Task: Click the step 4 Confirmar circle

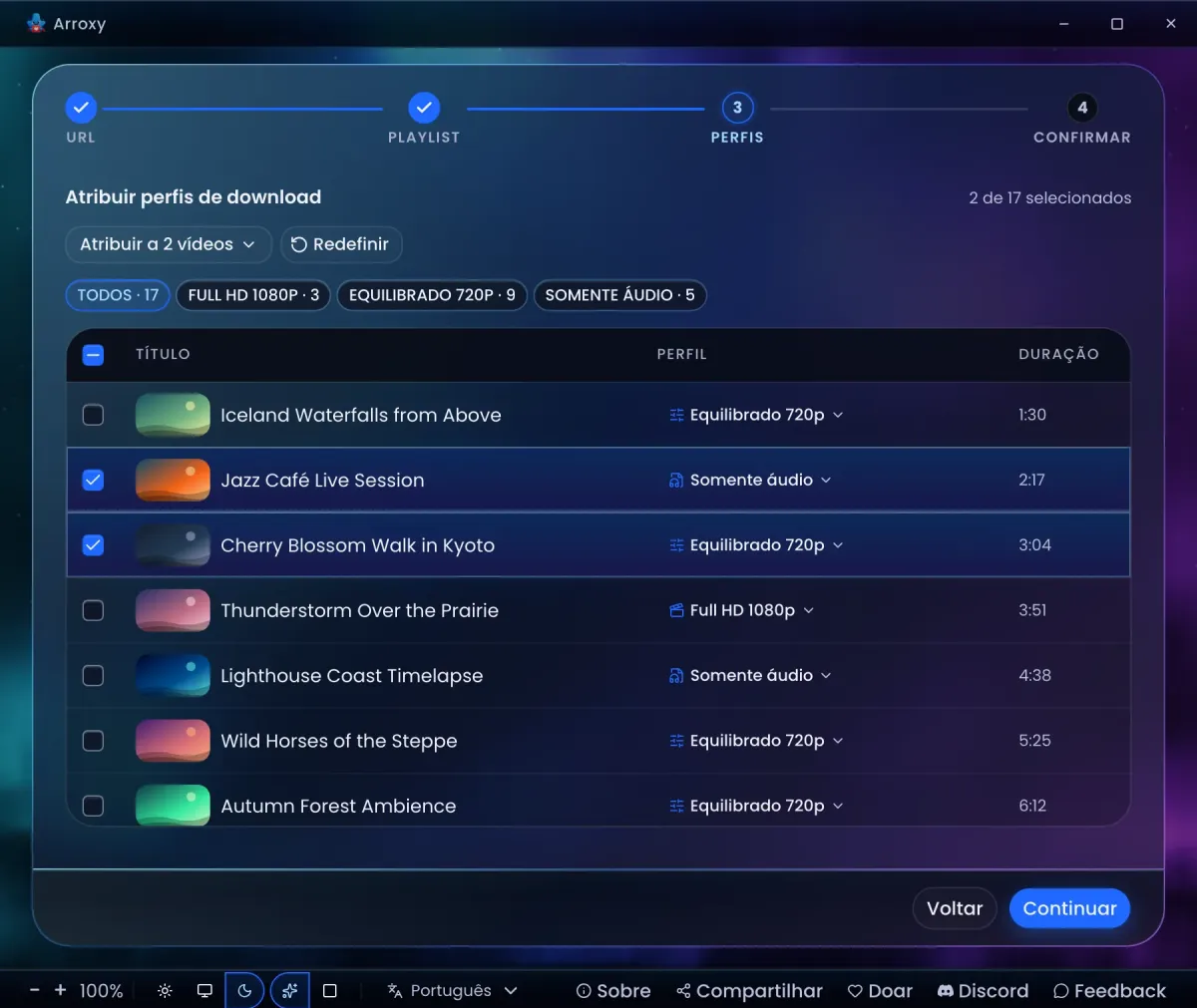Action: 1082,108
